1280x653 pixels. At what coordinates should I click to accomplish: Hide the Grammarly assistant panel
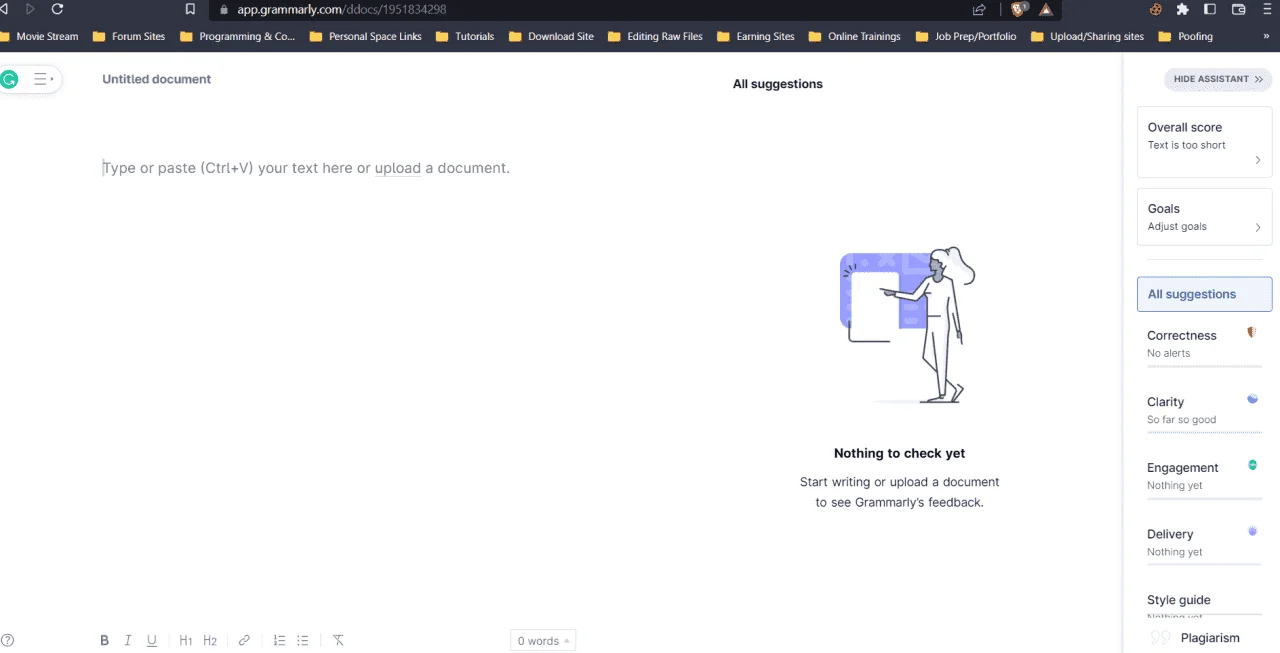pos(1218,79)
